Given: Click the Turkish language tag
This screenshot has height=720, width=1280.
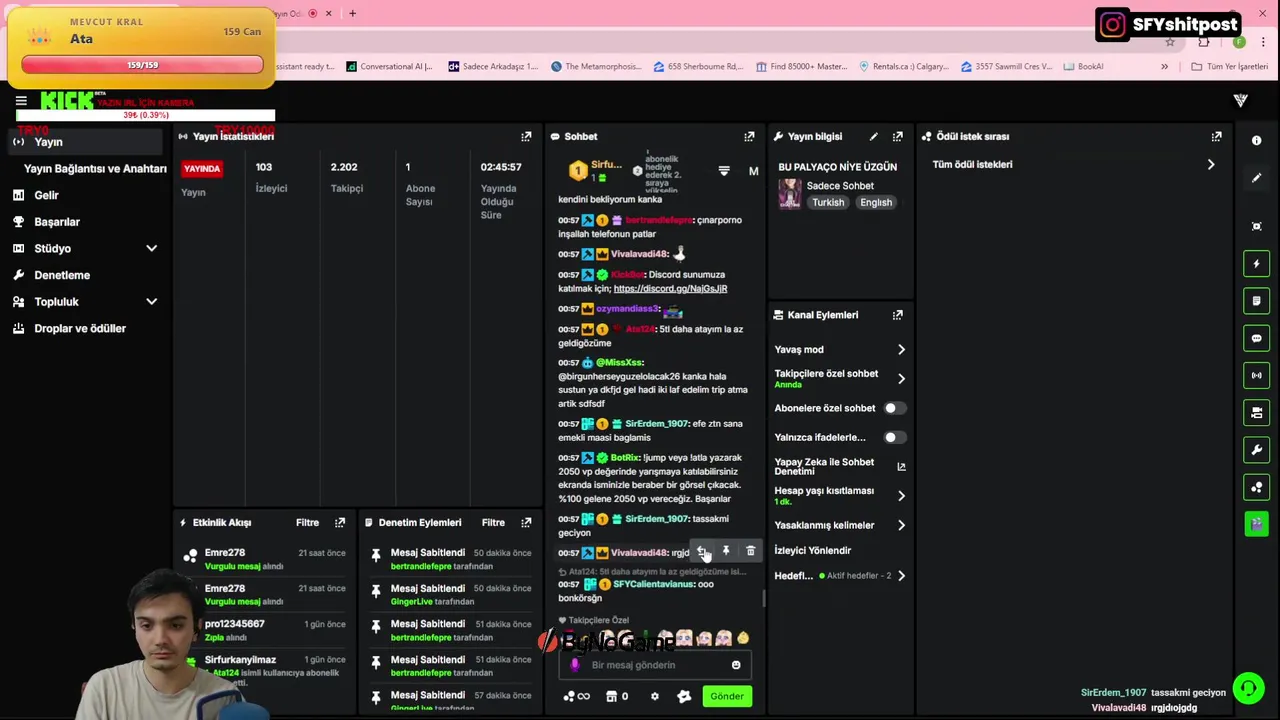Looking at the screenshot, I should [828, 202].
